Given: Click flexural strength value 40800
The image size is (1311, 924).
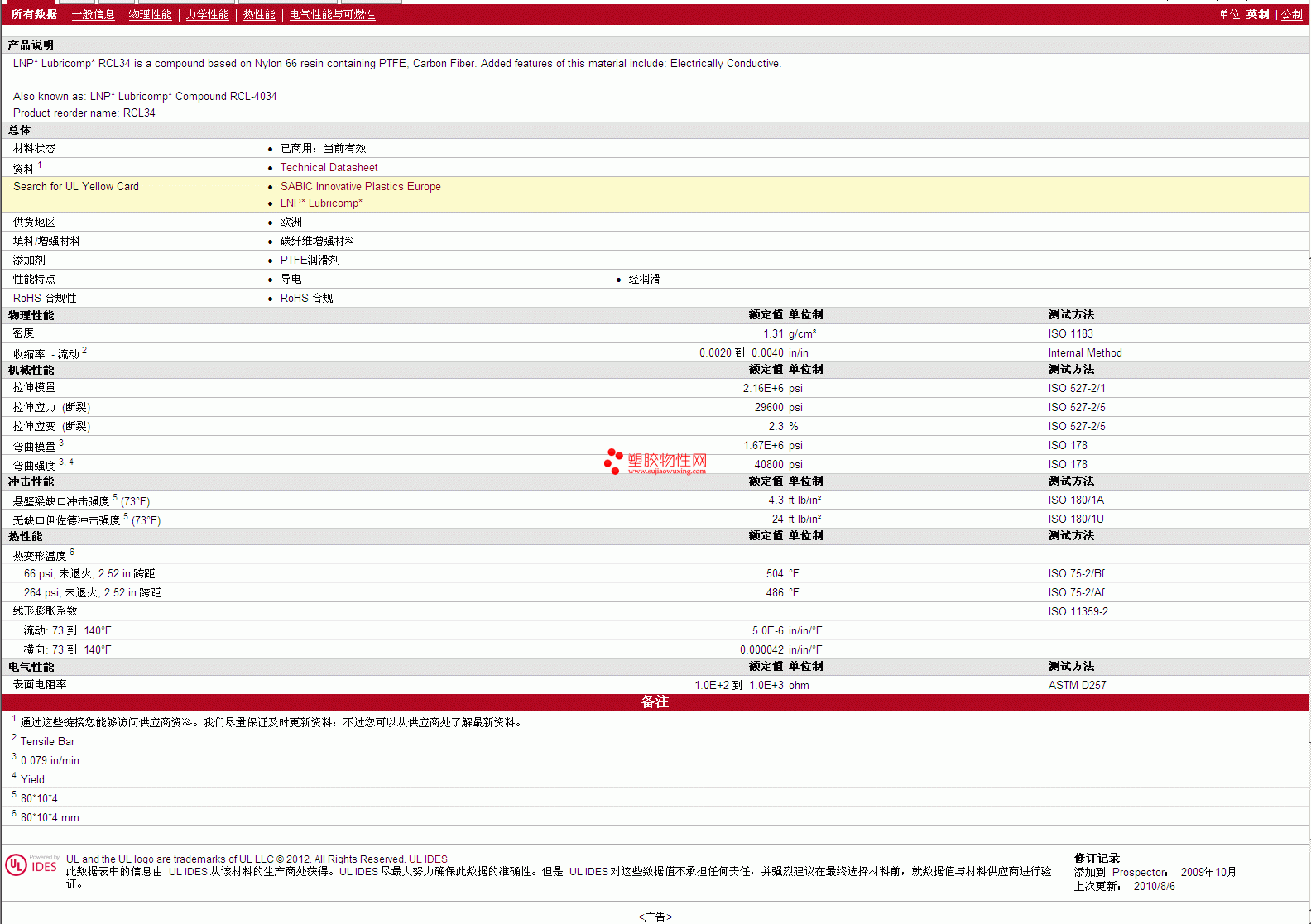Looking at the screenshot, I should click(769, 465).
